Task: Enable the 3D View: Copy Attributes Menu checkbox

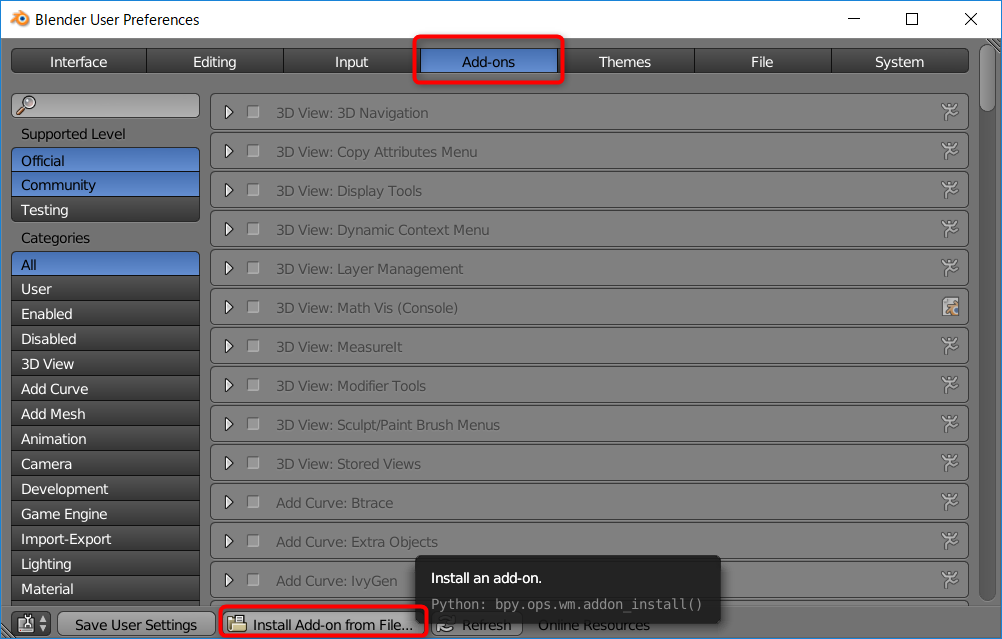Action: tap(253, 151)
